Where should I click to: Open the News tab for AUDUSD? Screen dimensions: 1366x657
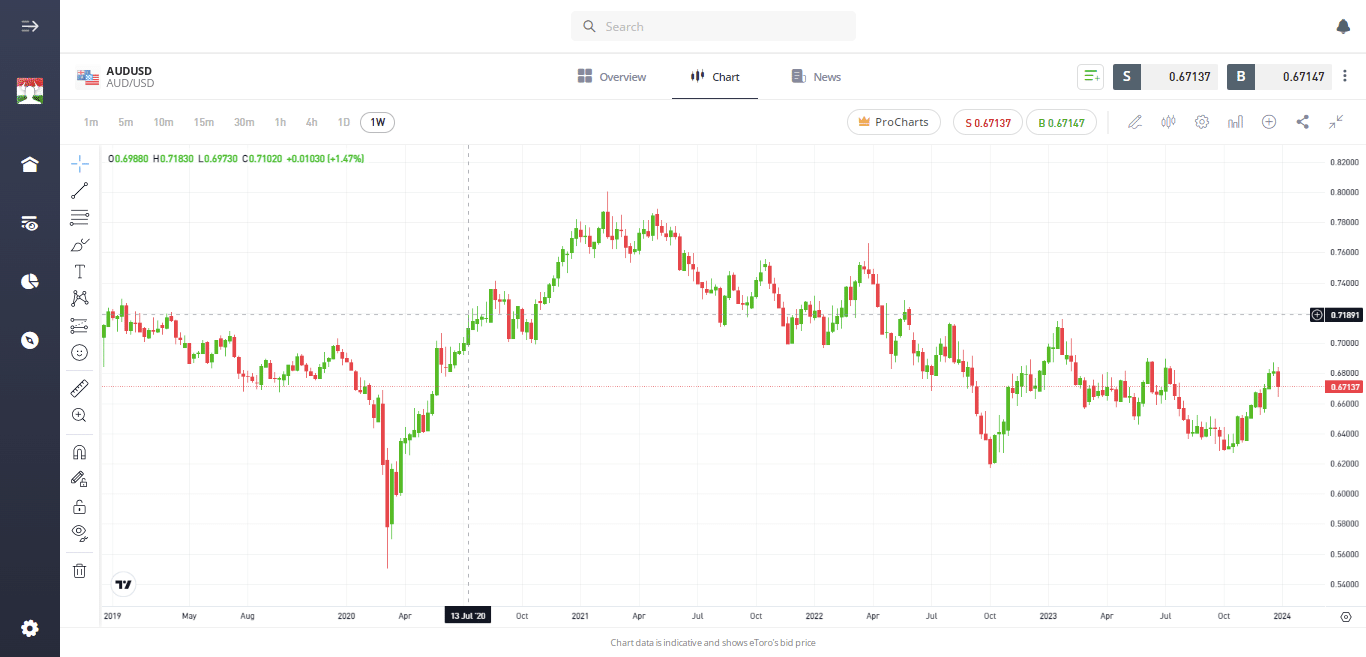click(815, 76)
